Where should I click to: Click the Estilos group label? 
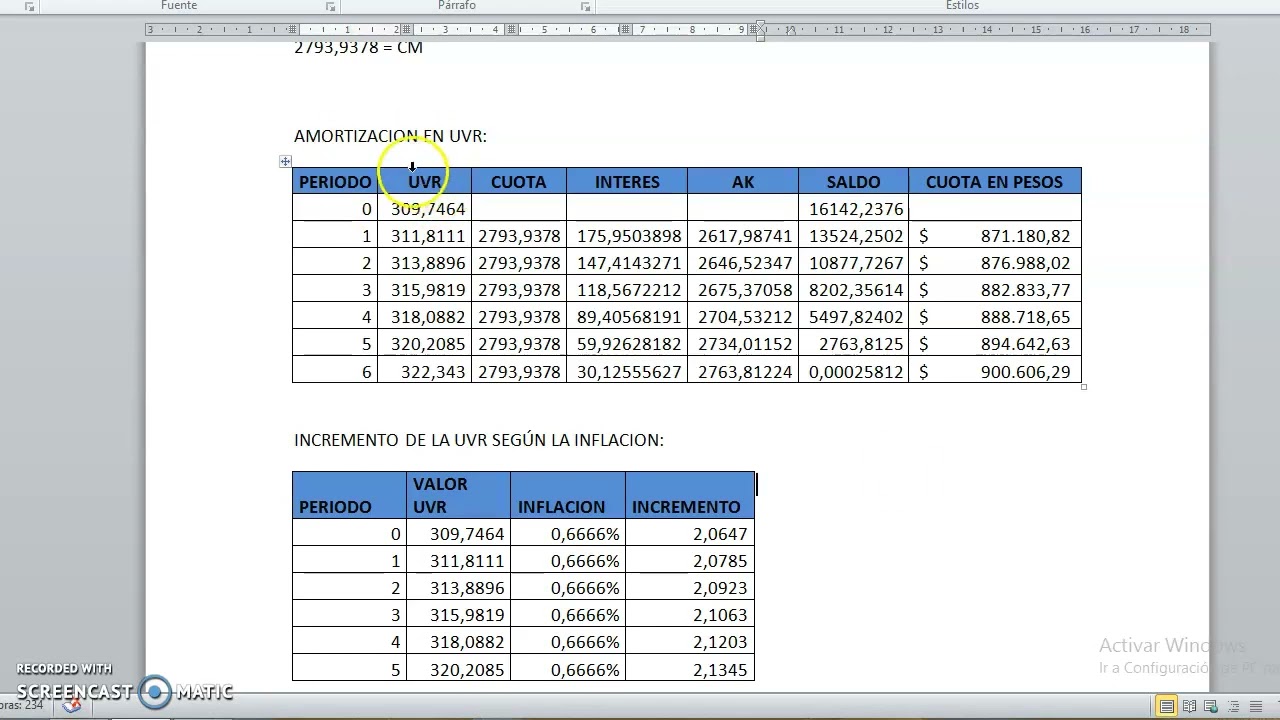[962, 6]
